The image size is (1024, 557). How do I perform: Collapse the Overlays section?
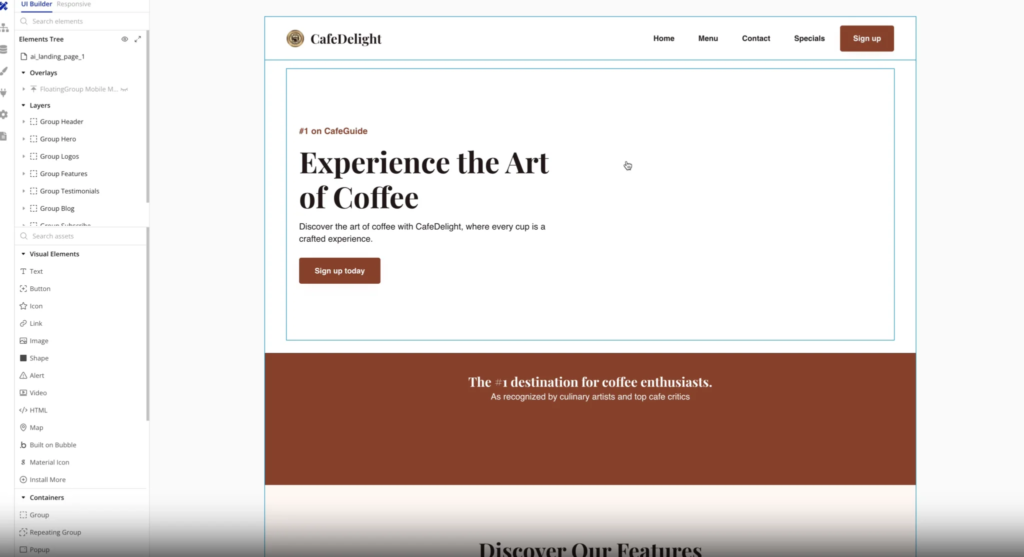(23, 73)
